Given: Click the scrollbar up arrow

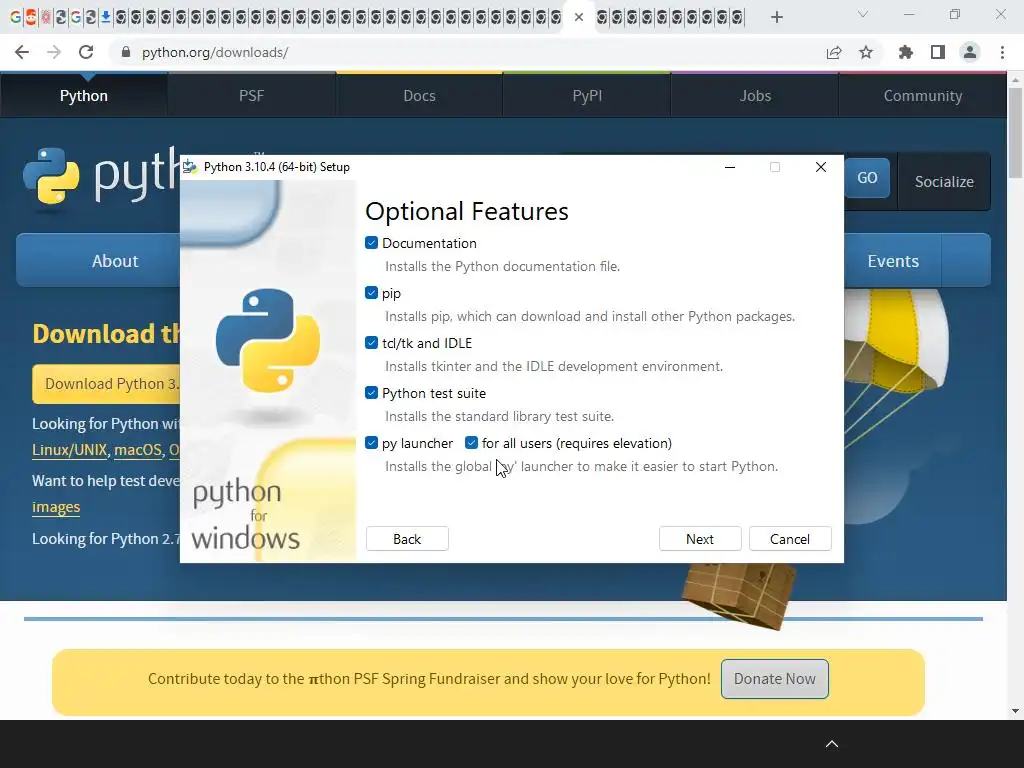Looking at the screenshot, I should [x=1015, y=80].
